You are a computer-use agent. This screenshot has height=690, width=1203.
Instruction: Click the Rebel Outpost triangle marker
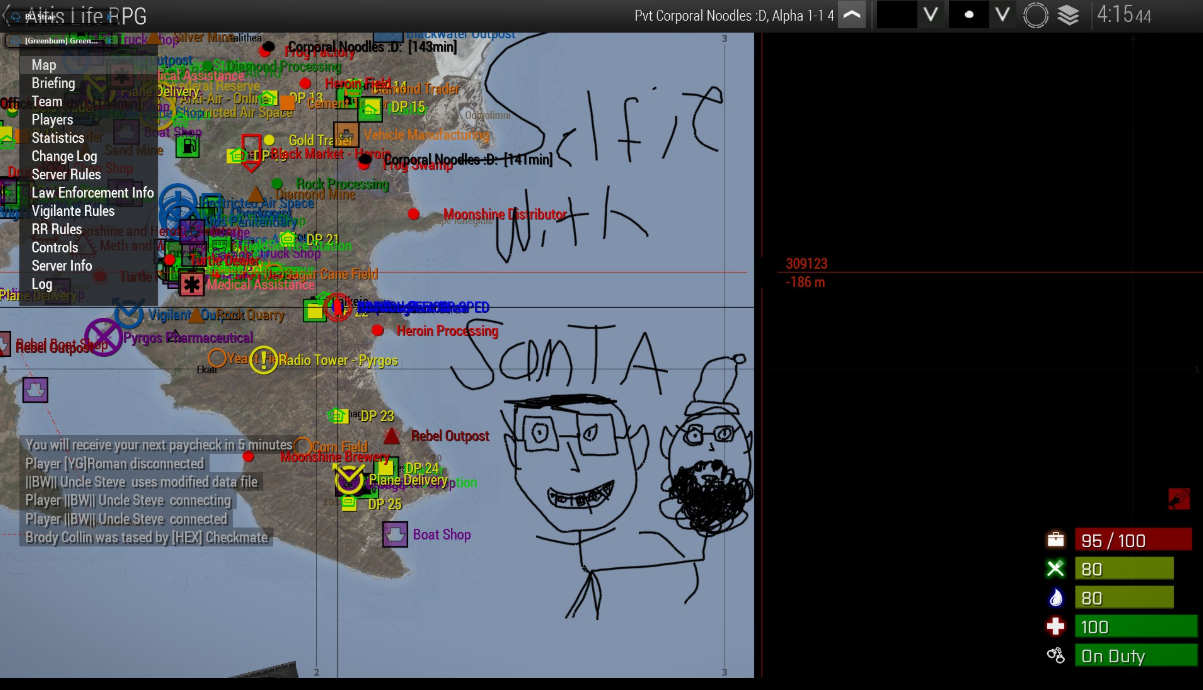(392, 436)
